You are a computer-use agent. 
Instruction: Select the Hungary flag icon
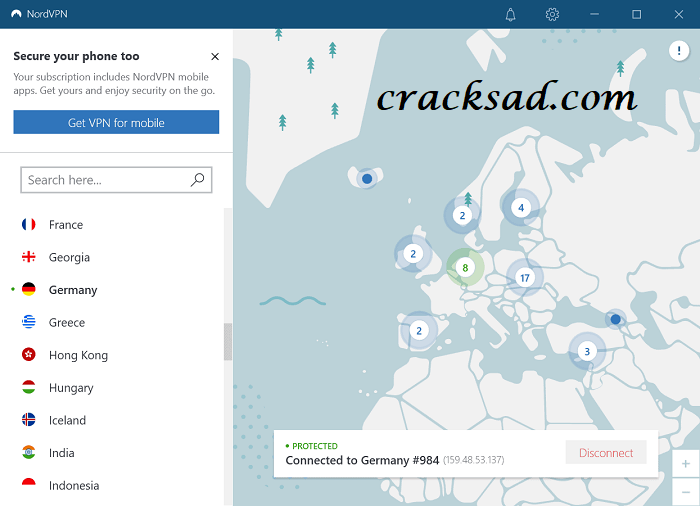pos(29,387)
